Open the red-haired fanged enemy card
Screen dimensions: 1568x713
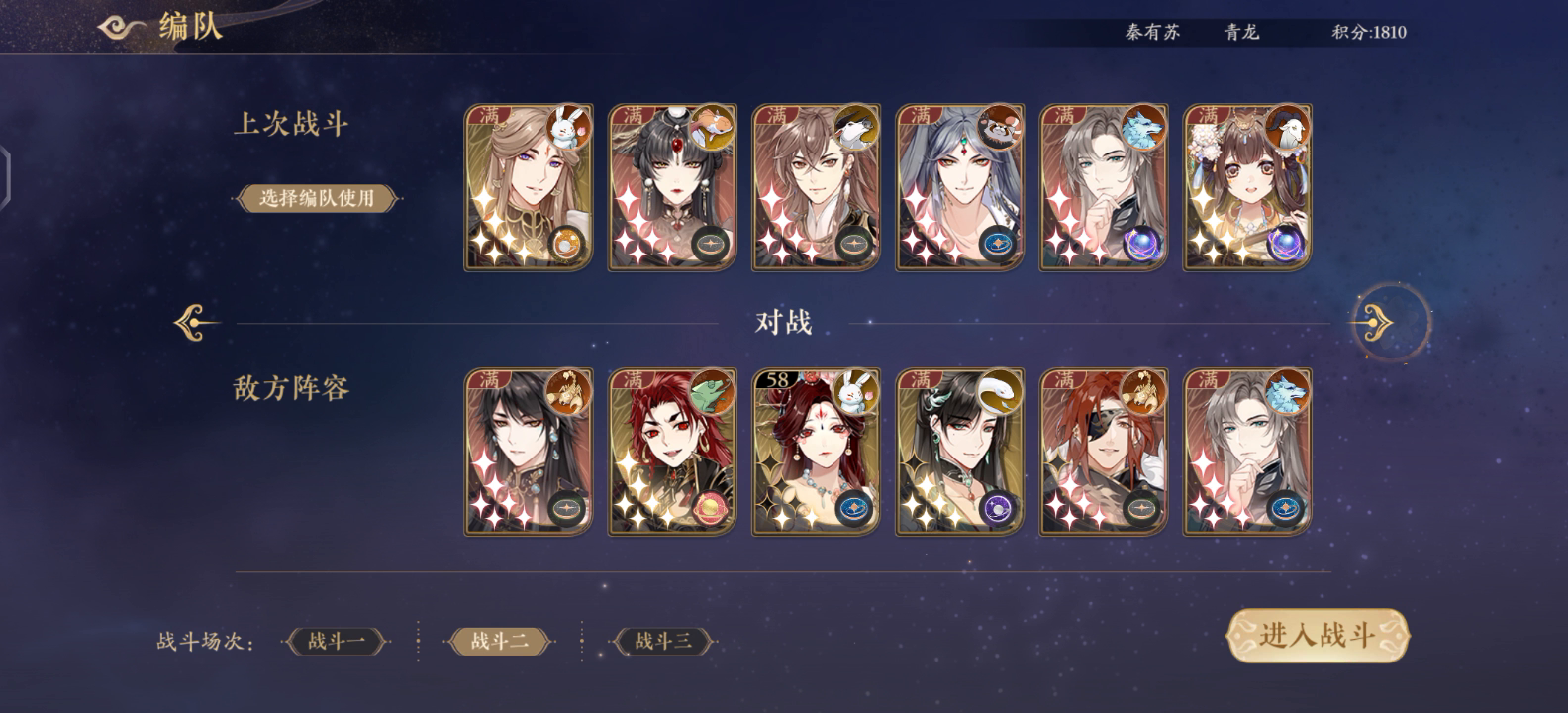coord(672,452)
